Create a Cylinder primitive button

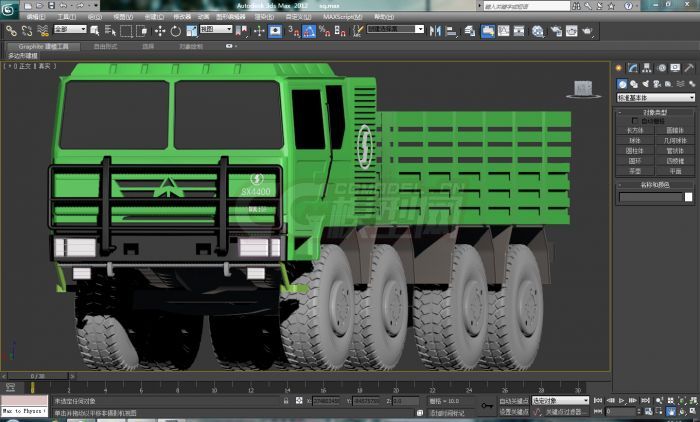click(635, 151)
